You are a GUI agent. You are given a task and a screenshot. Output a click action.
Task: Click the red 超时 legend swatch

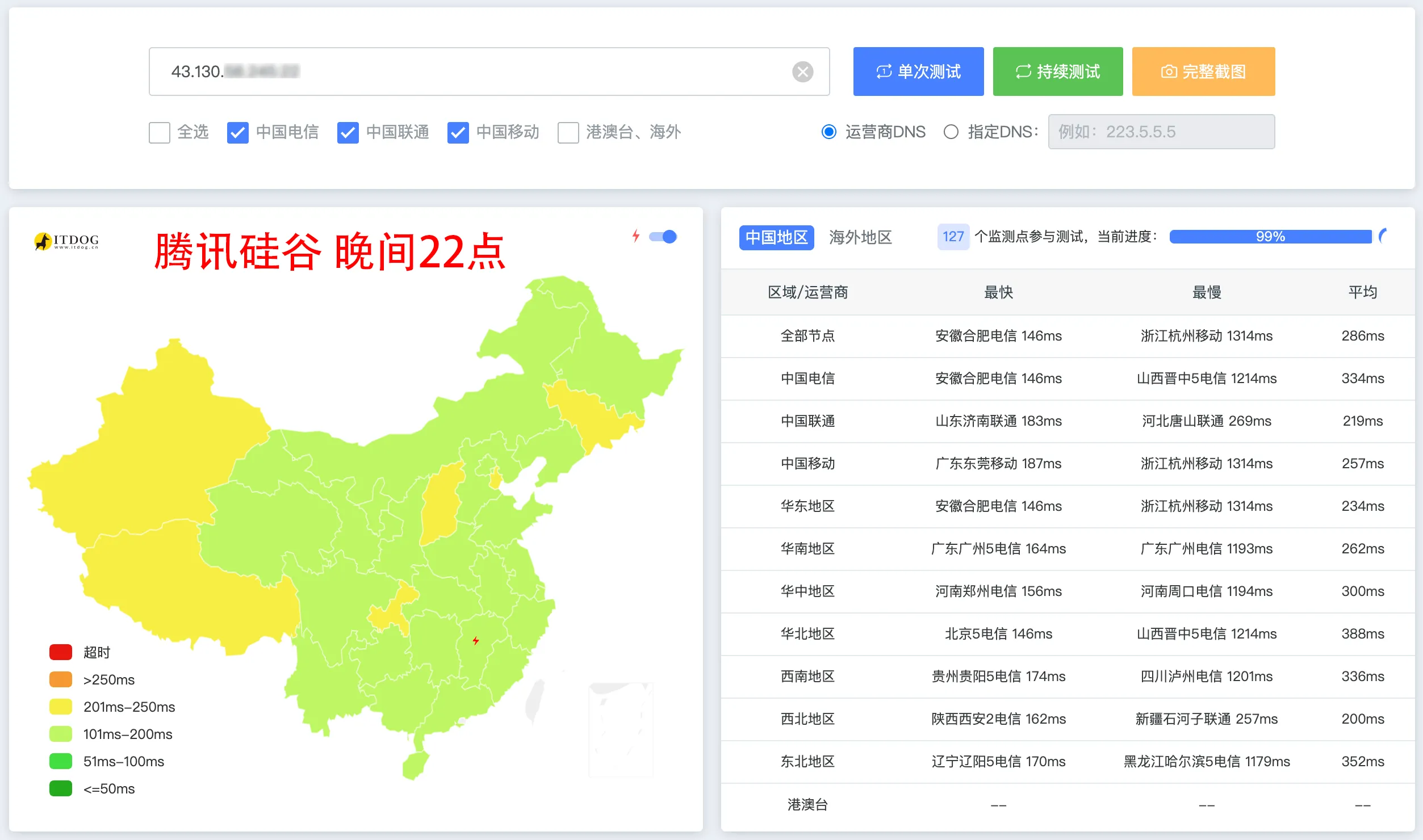61,652
